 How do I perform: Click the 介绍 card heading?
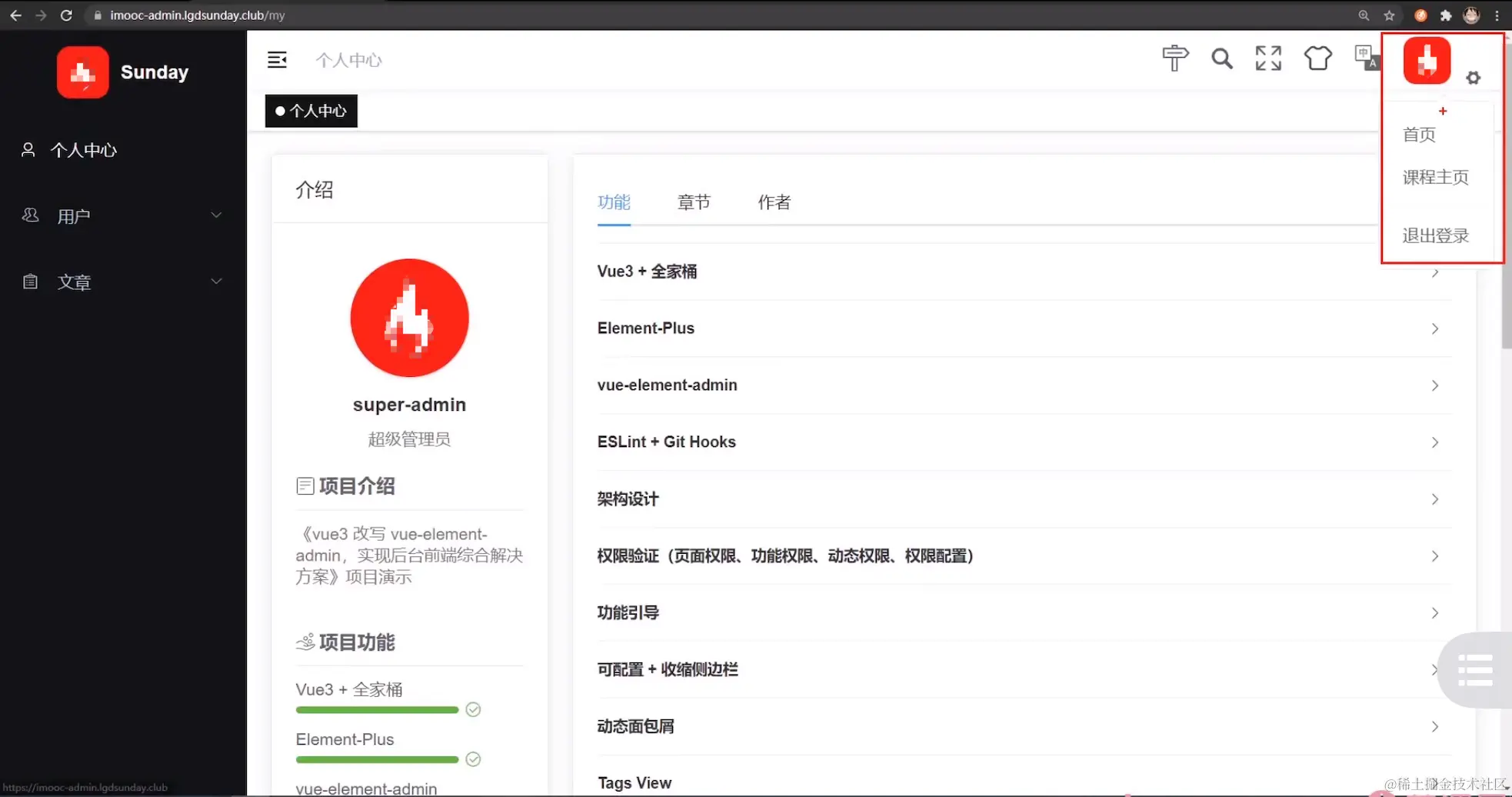(x=315, y=190)
